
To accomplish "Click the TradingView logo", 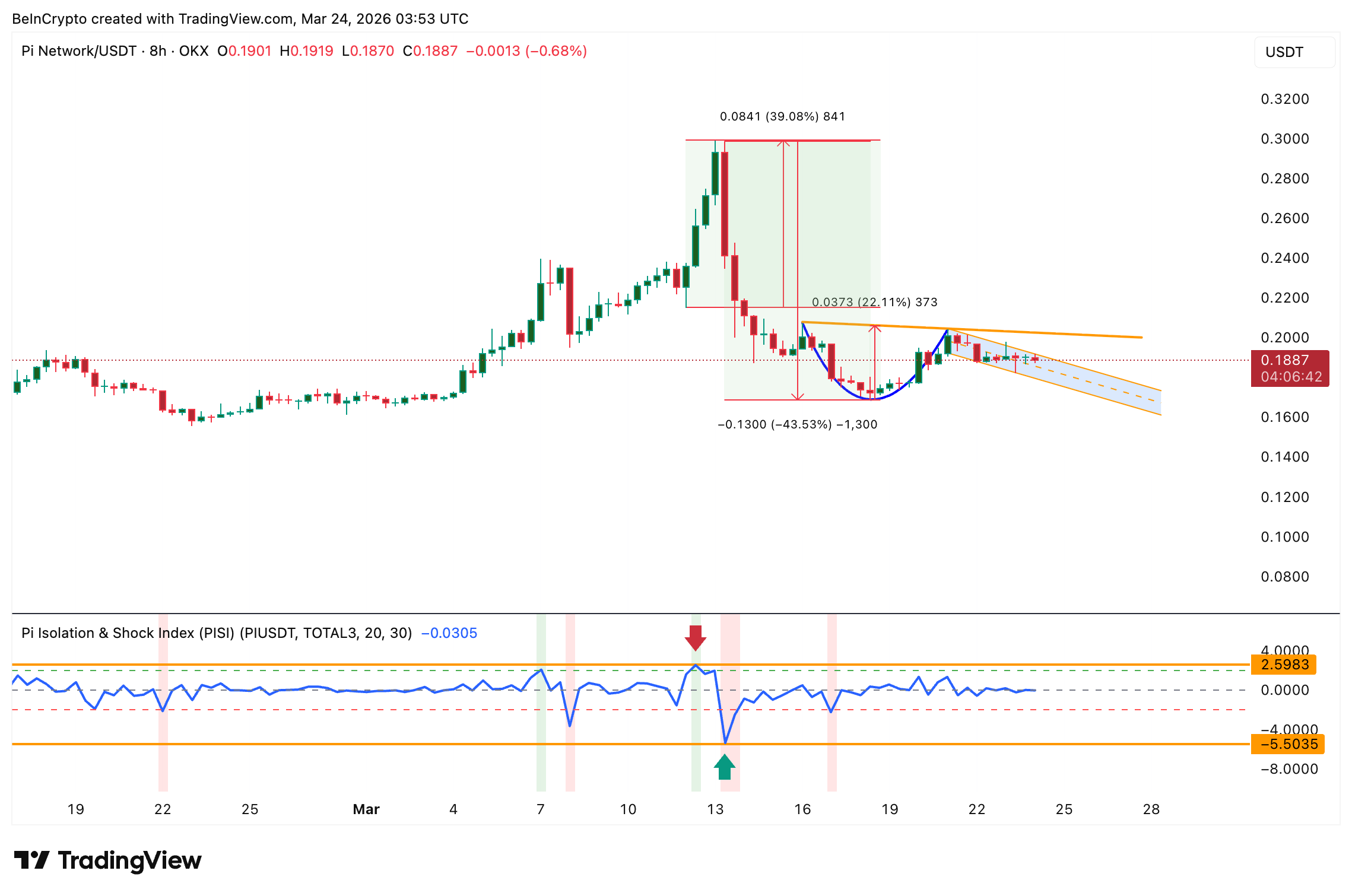I will point(107,860).
